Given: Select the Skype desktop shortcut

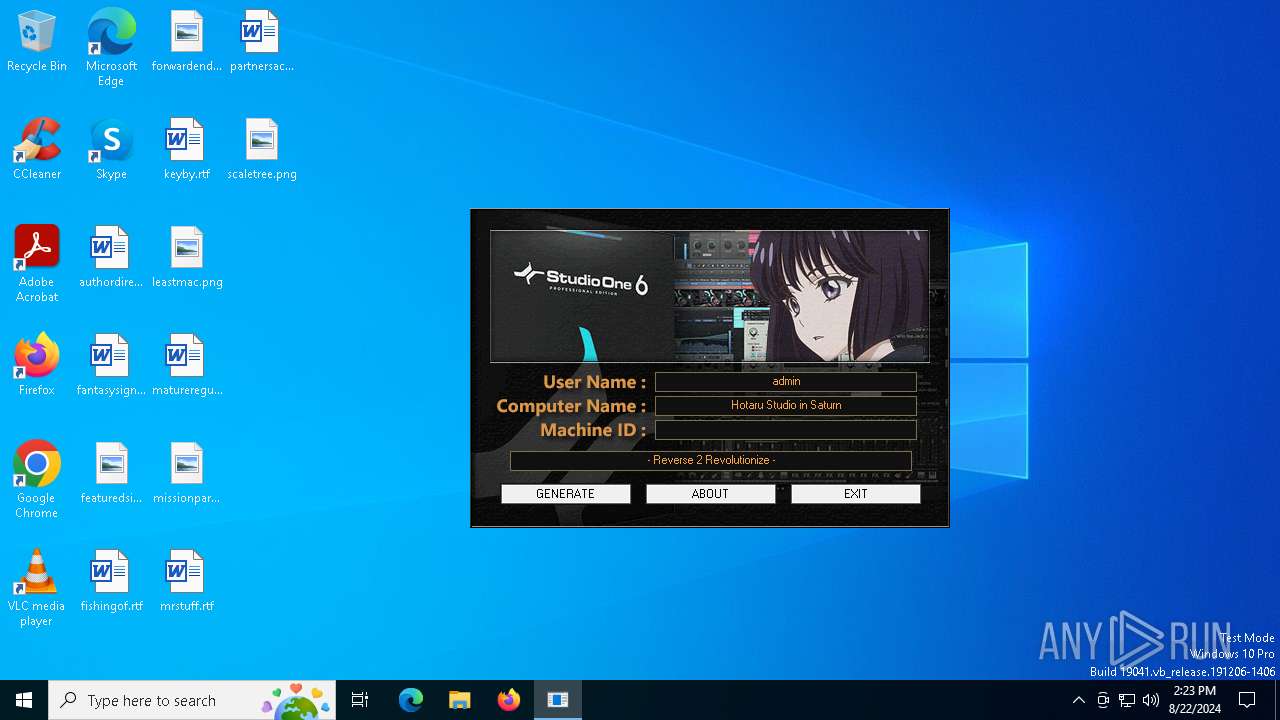Looking at the screenshot, I should pyautogui.click(x=111, y=150).
